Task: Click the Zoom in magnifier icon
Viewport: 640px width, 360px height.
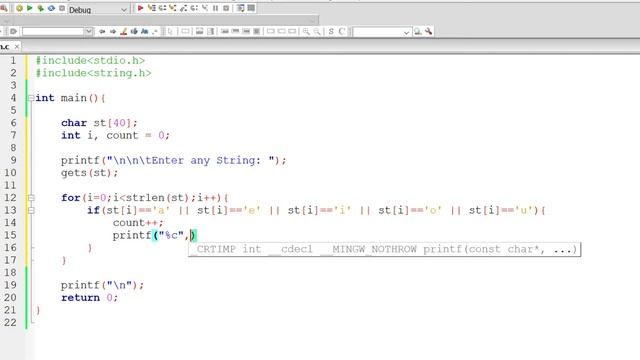Action: pos(306,31)
